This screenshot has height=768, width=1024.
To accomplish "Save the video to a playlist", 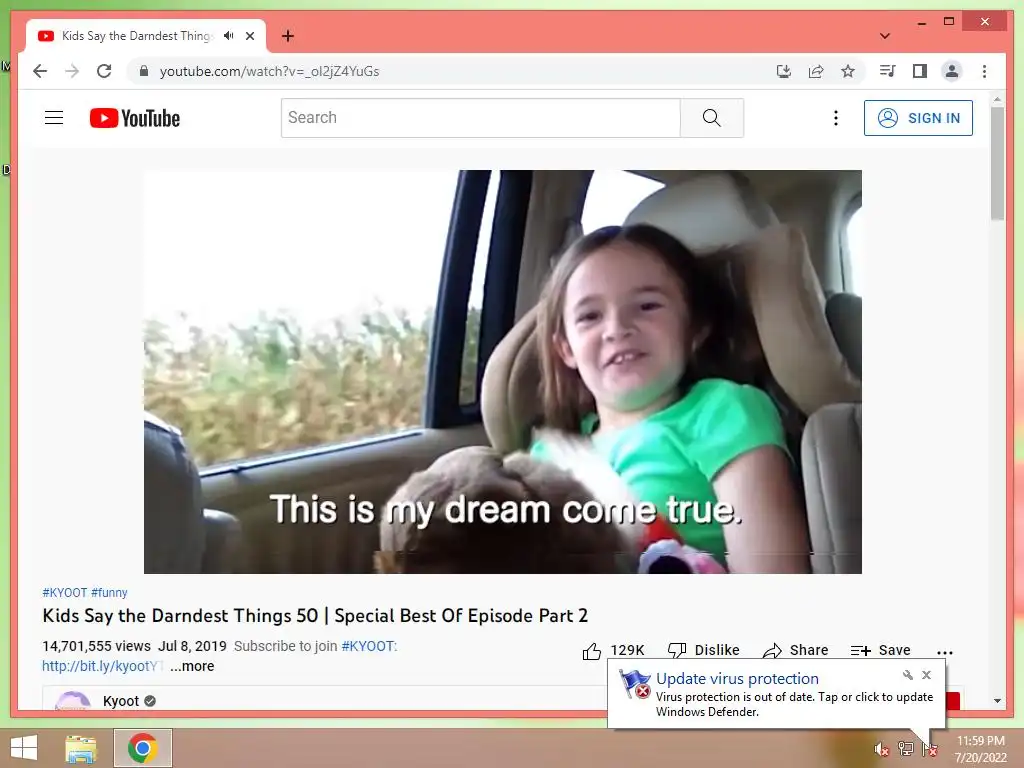I will [880, 650].
